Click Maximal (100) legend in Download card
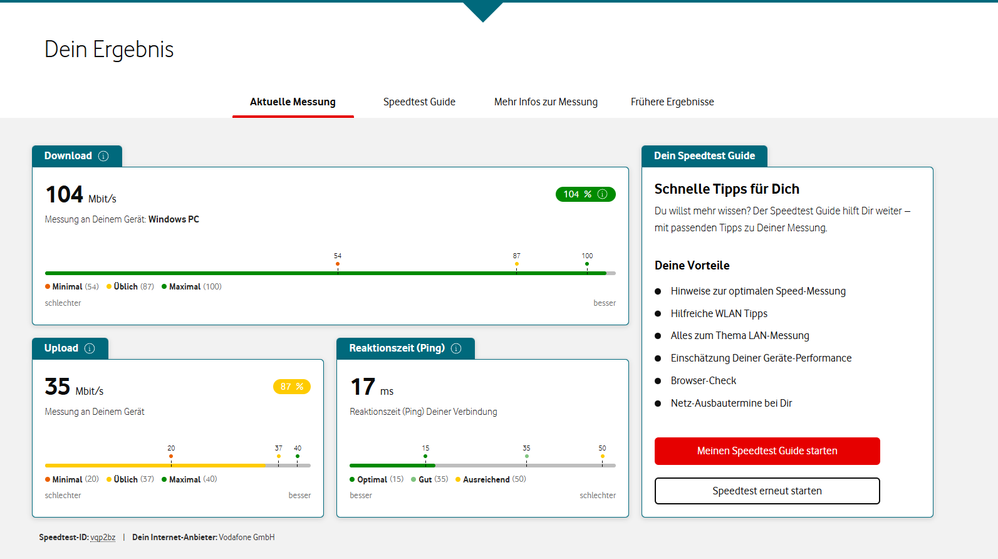Image resolution: width=998 pixels, height=559 pixels. [192, 287]
